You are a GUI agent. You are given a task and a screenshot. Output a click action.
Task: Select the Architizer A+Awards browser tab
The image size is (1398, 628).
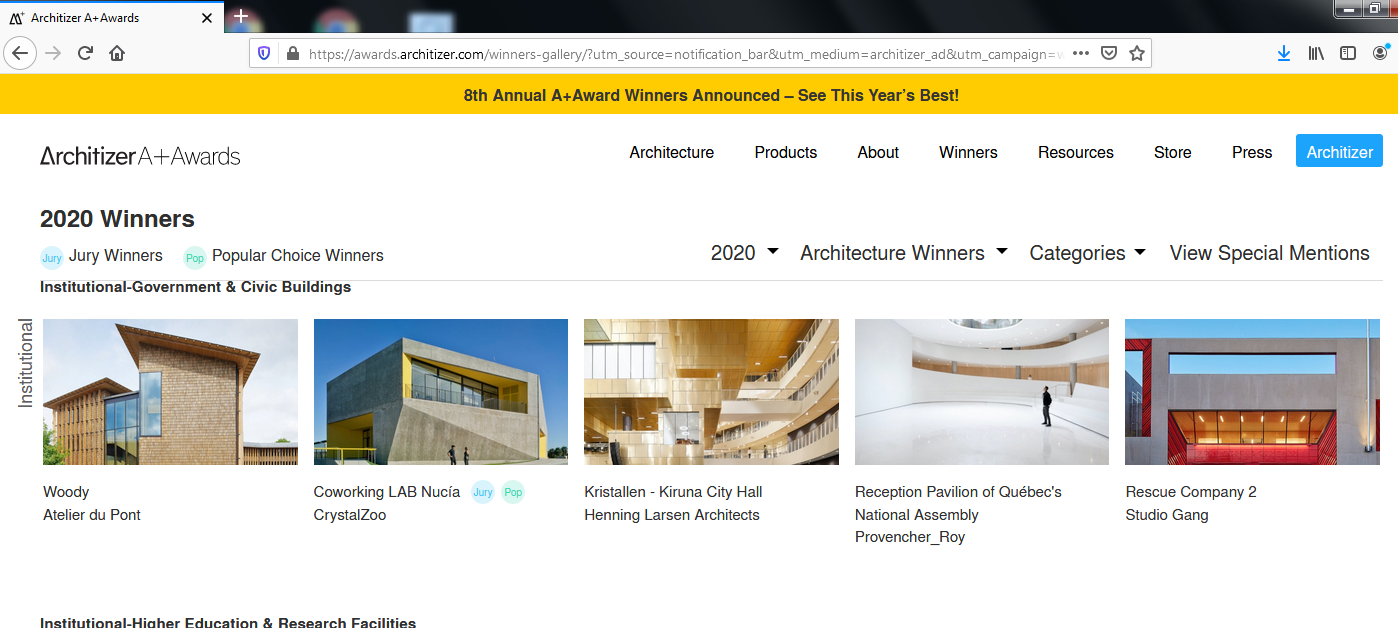click(x=112, y=18)
